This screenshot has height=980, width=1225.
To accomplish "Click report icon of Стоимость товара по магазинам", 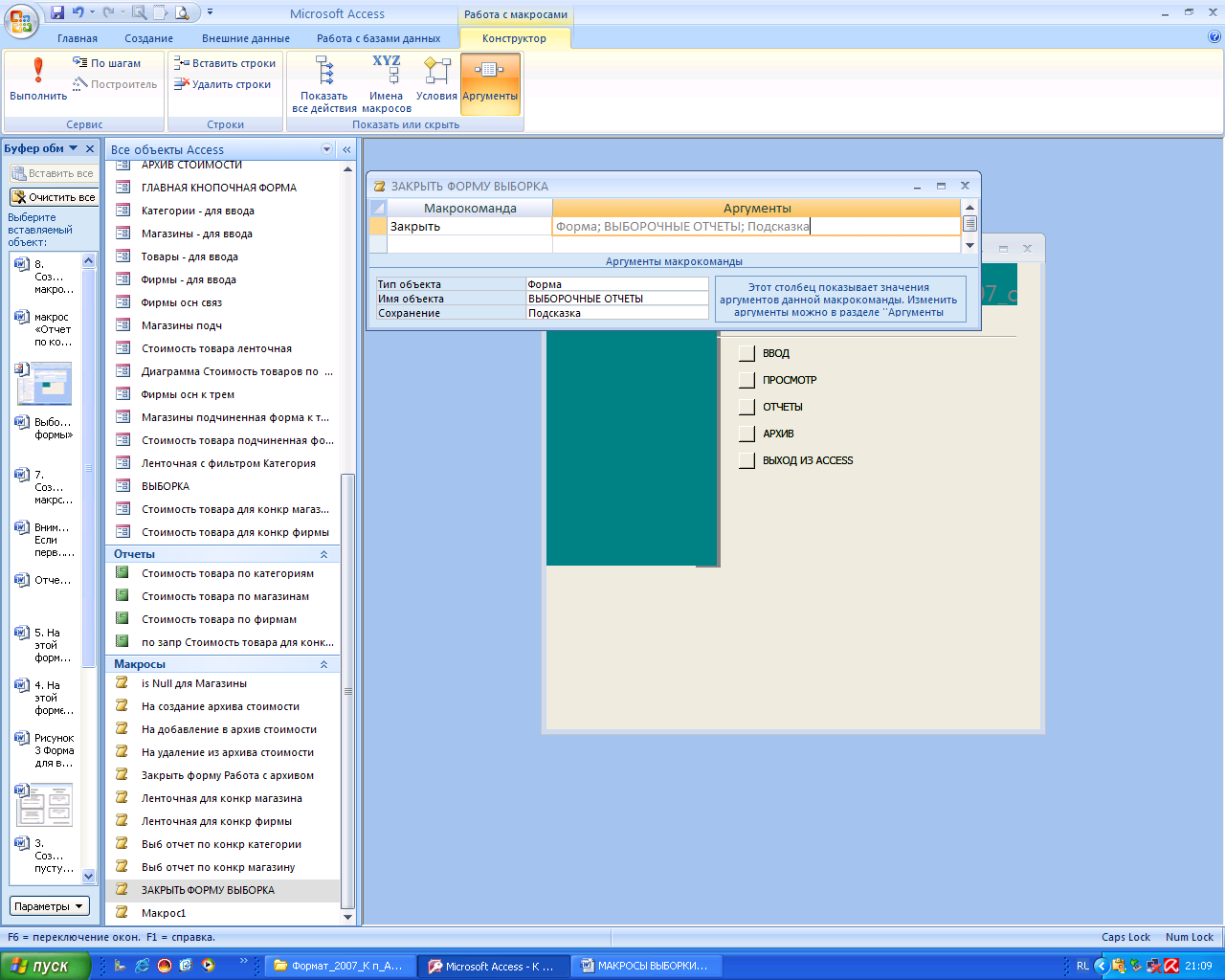I will coord(122,595).
